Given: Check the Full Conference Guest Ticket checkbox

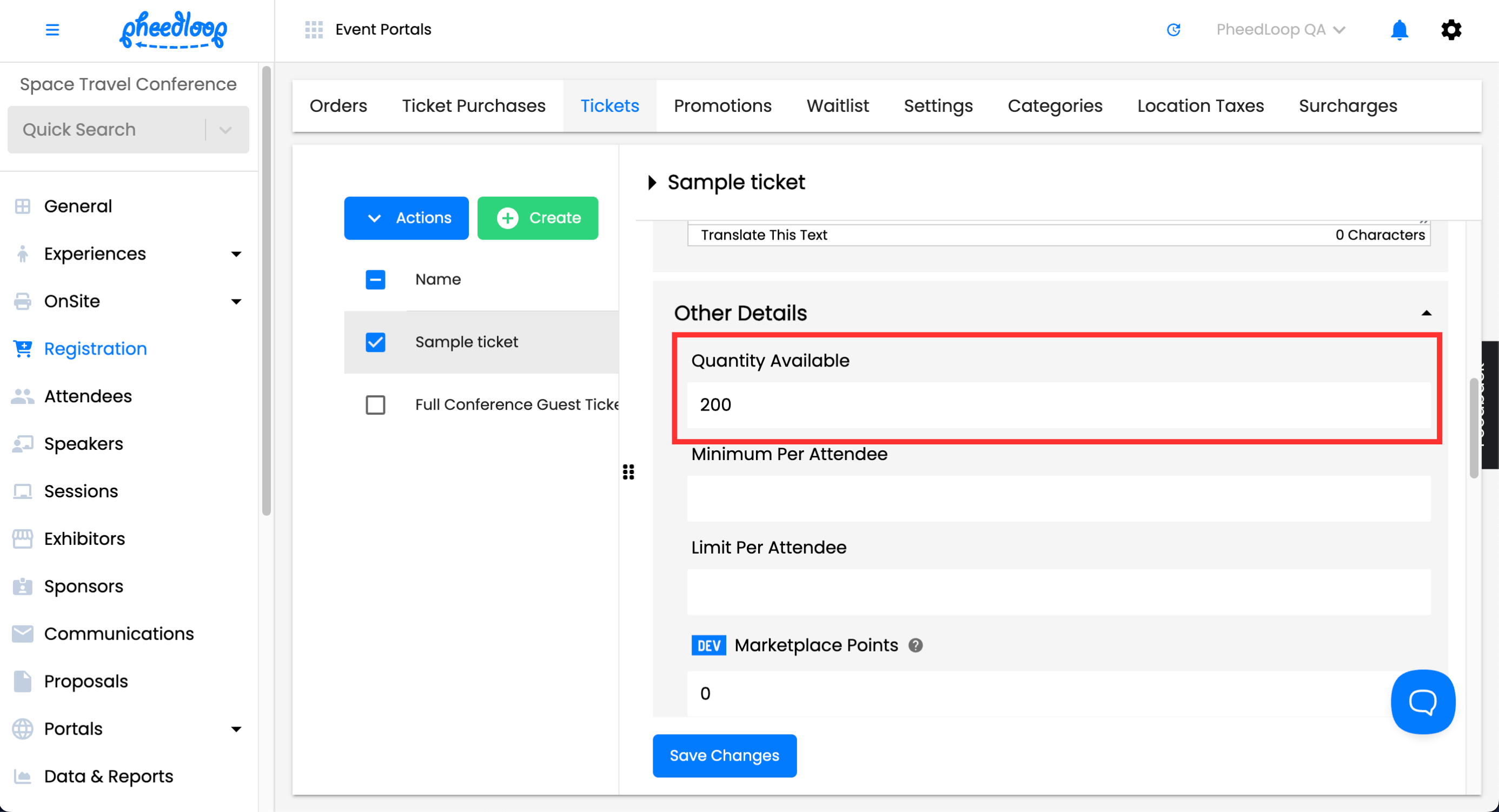Looking at the screenshot, I should tap(375, 404).
